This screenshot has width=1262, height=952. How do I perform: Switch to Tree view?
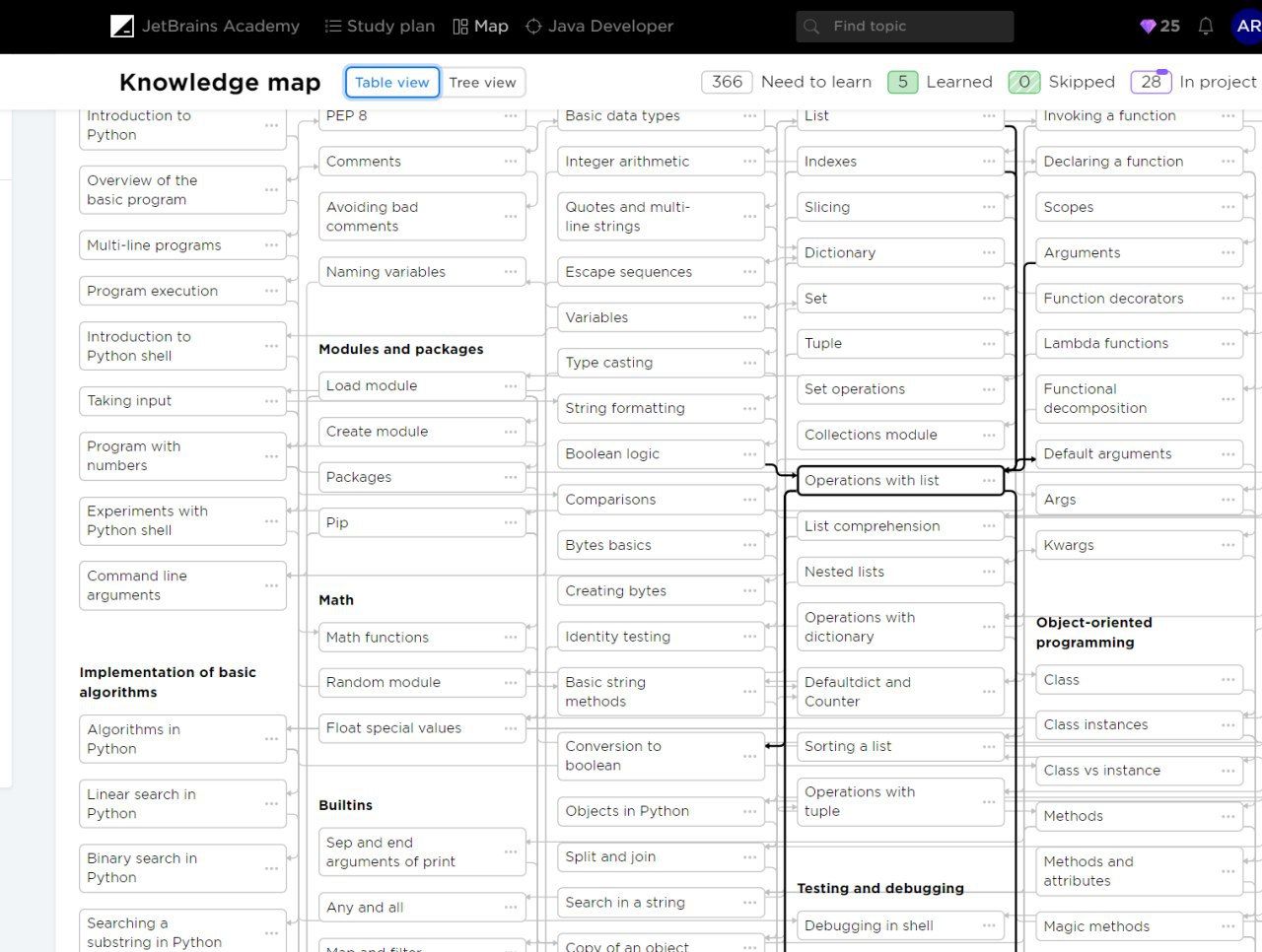[x=482, y=83]
